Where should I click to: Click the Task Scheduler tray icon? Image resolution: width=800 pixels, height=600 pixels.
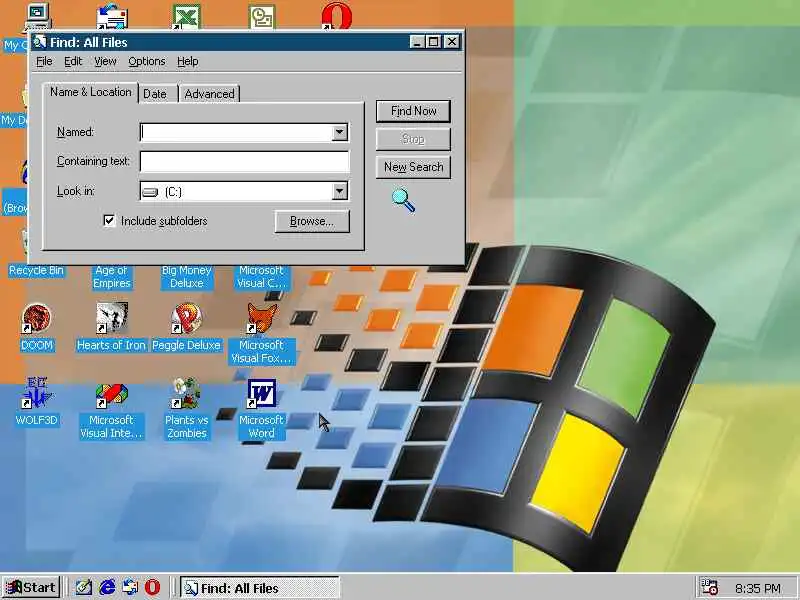(709, 587)
